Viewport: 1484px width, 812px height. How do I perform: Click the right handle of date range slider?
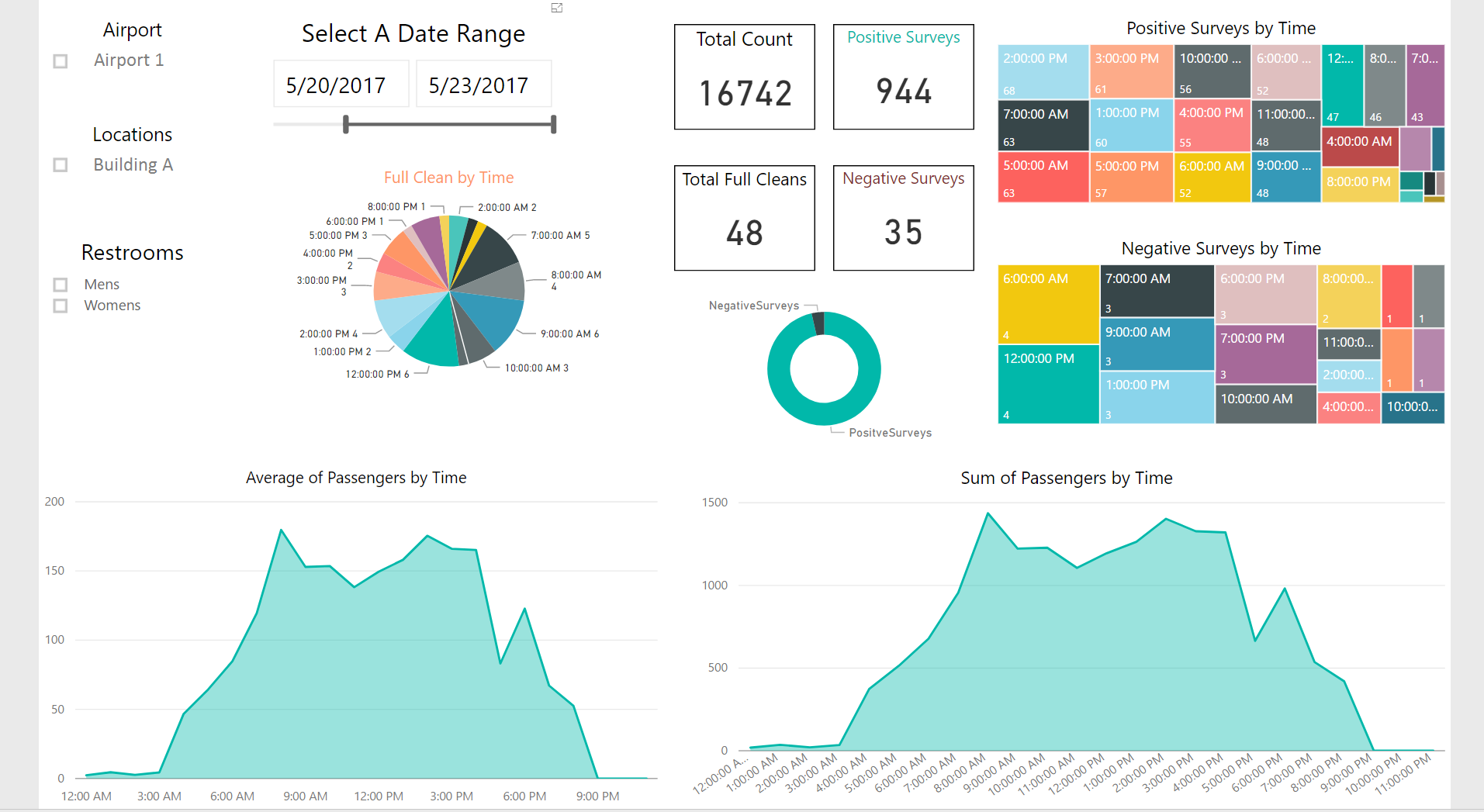click(553, 124)
